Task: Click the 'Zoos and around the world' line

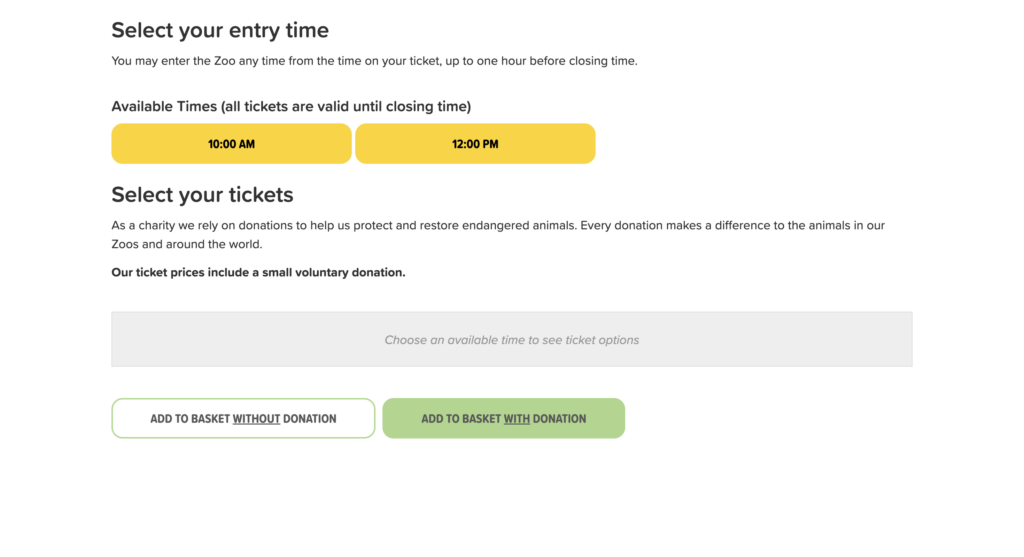Action: point(187,244)
